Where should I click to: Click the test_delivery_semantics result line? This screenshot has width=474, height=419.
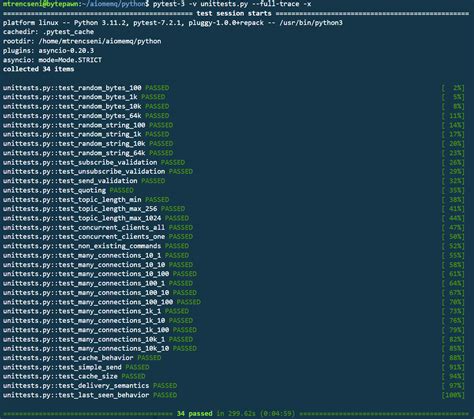click(90, 386)
